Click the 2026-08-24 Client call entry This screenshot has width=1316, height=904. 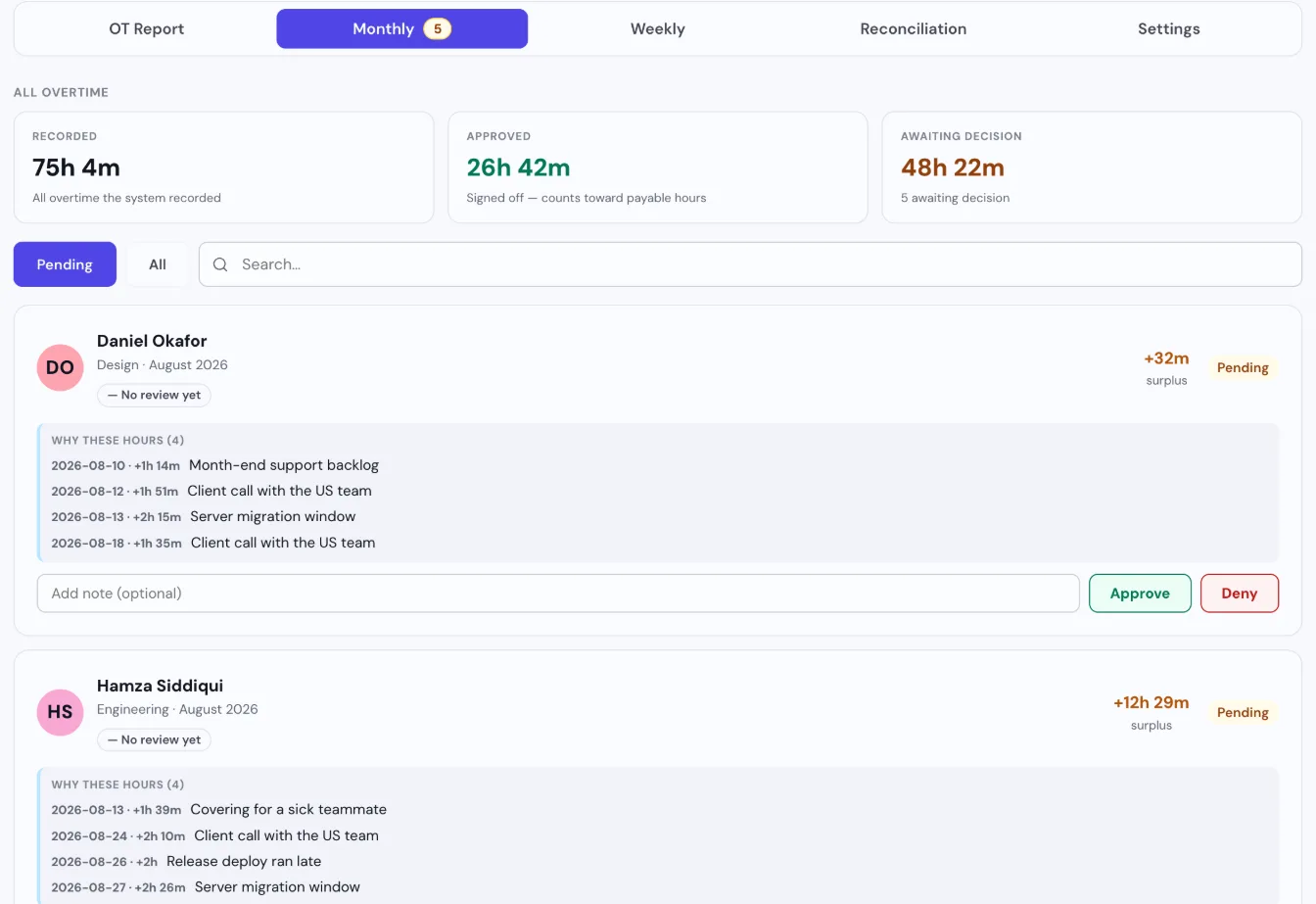(215, 835)
